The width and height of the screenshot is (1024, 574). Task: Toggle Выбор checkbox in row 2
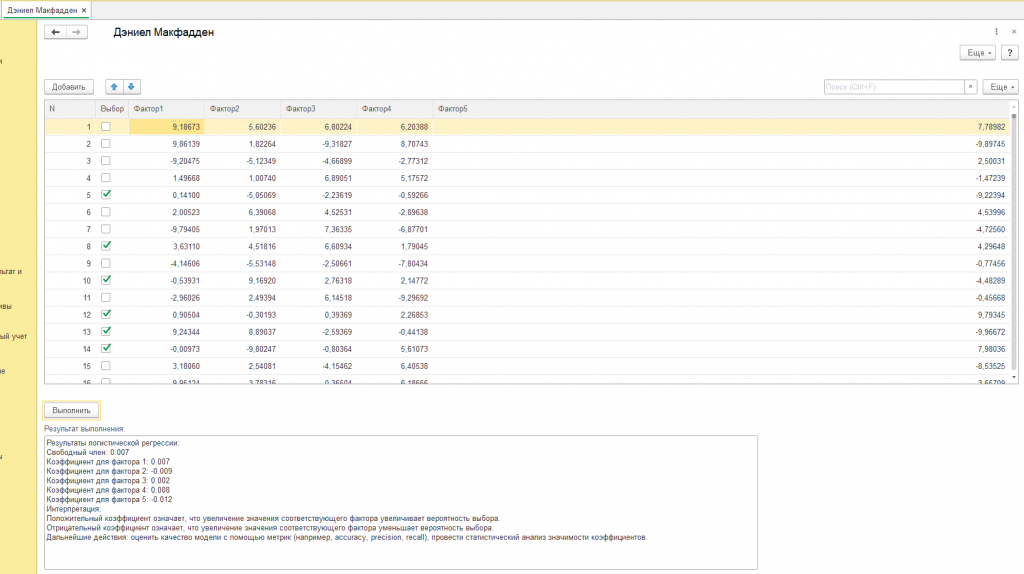[106, 144]
